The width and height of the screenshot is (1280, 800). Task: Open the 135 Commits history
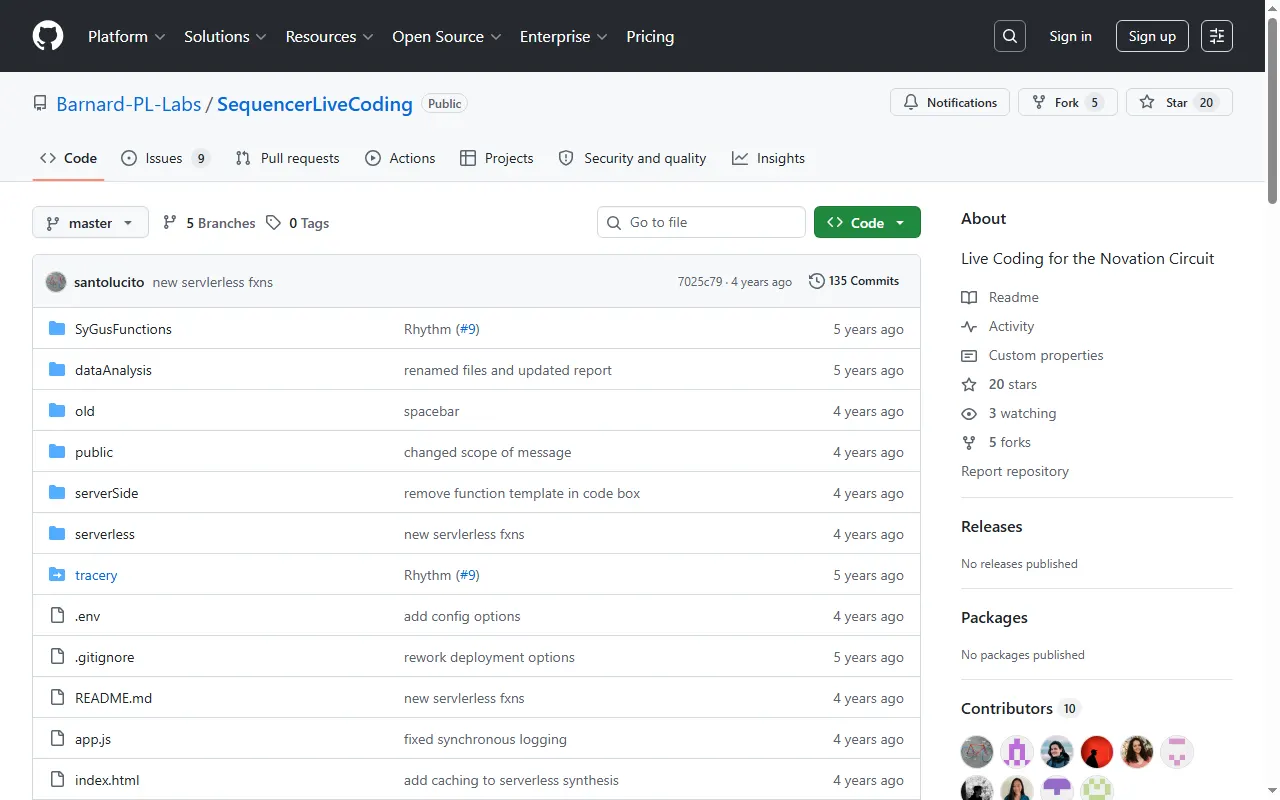click(x=854, y=281)
